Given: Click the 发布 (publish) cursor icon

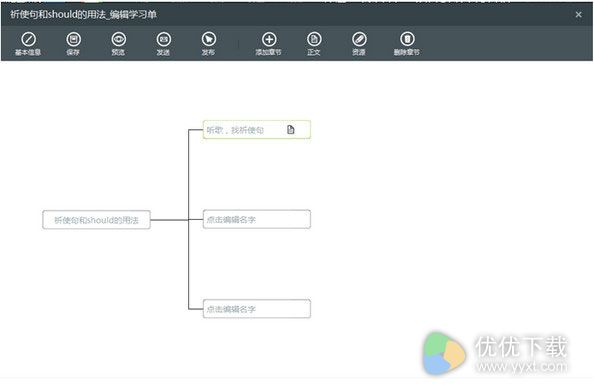Looking at the screenshot, I should (209, 39).
